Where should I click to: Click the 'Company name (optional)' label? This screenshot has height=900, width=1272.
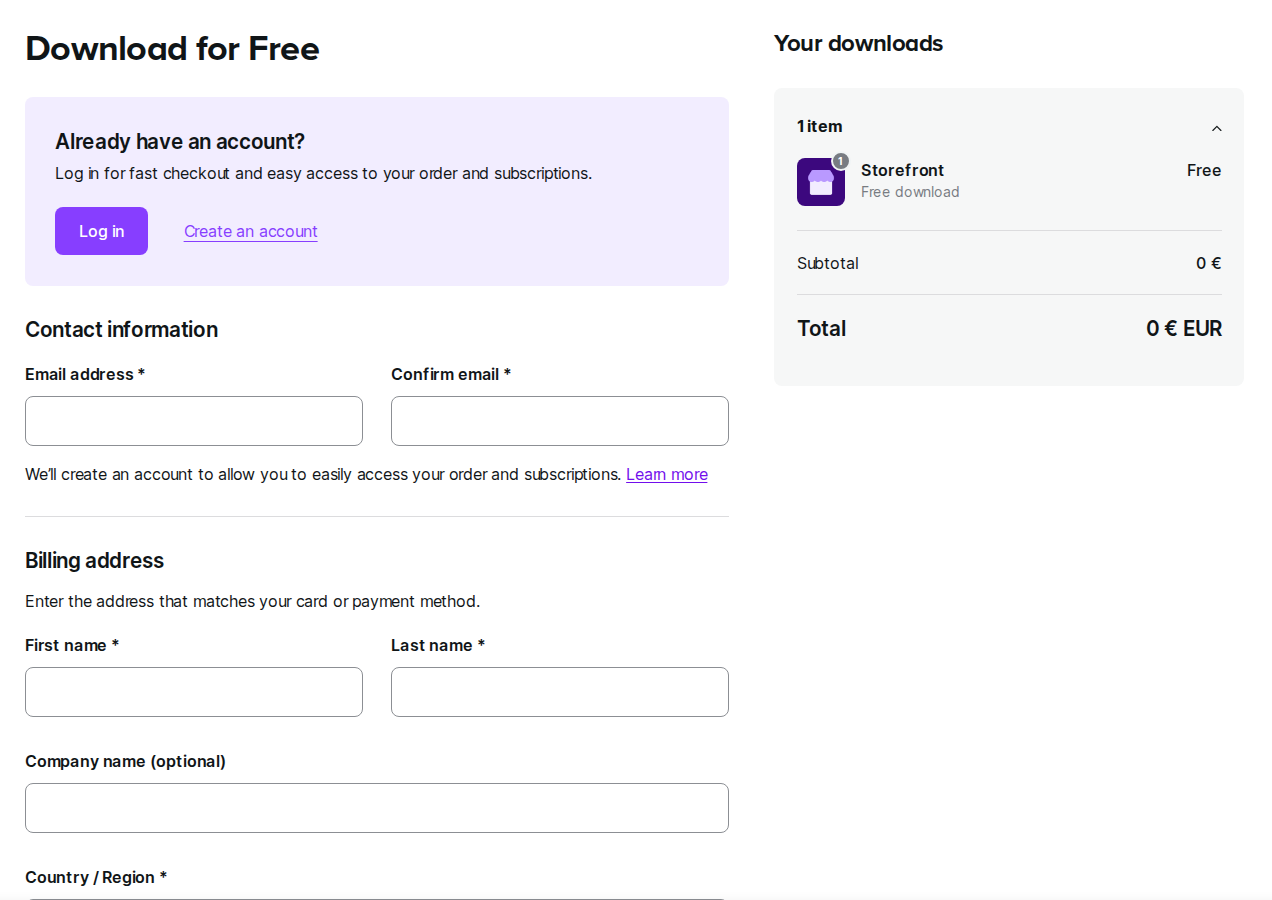(125, 761)
